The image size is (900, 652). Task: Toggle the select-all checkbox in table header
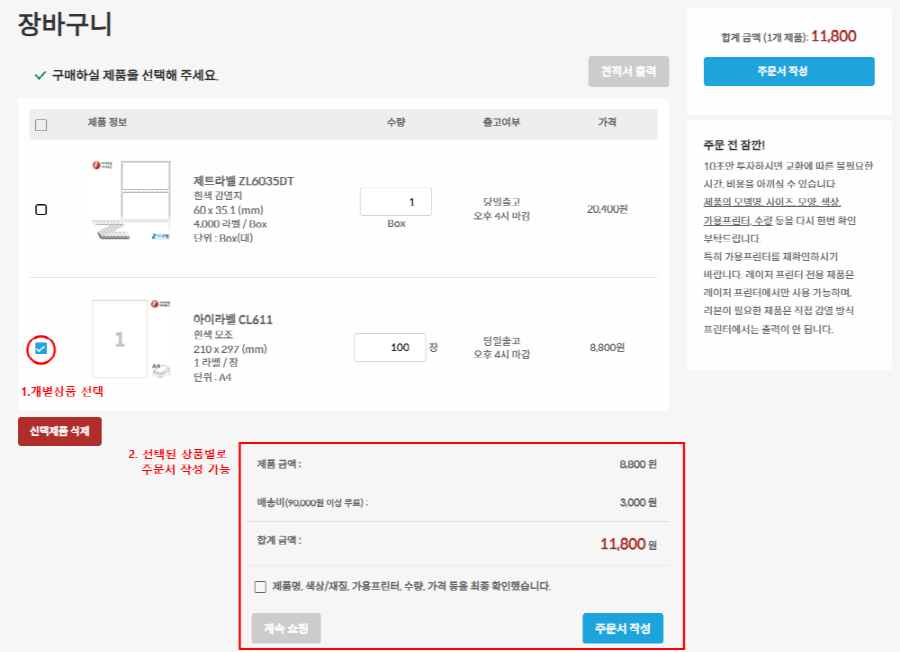click(x=41, y=125)
